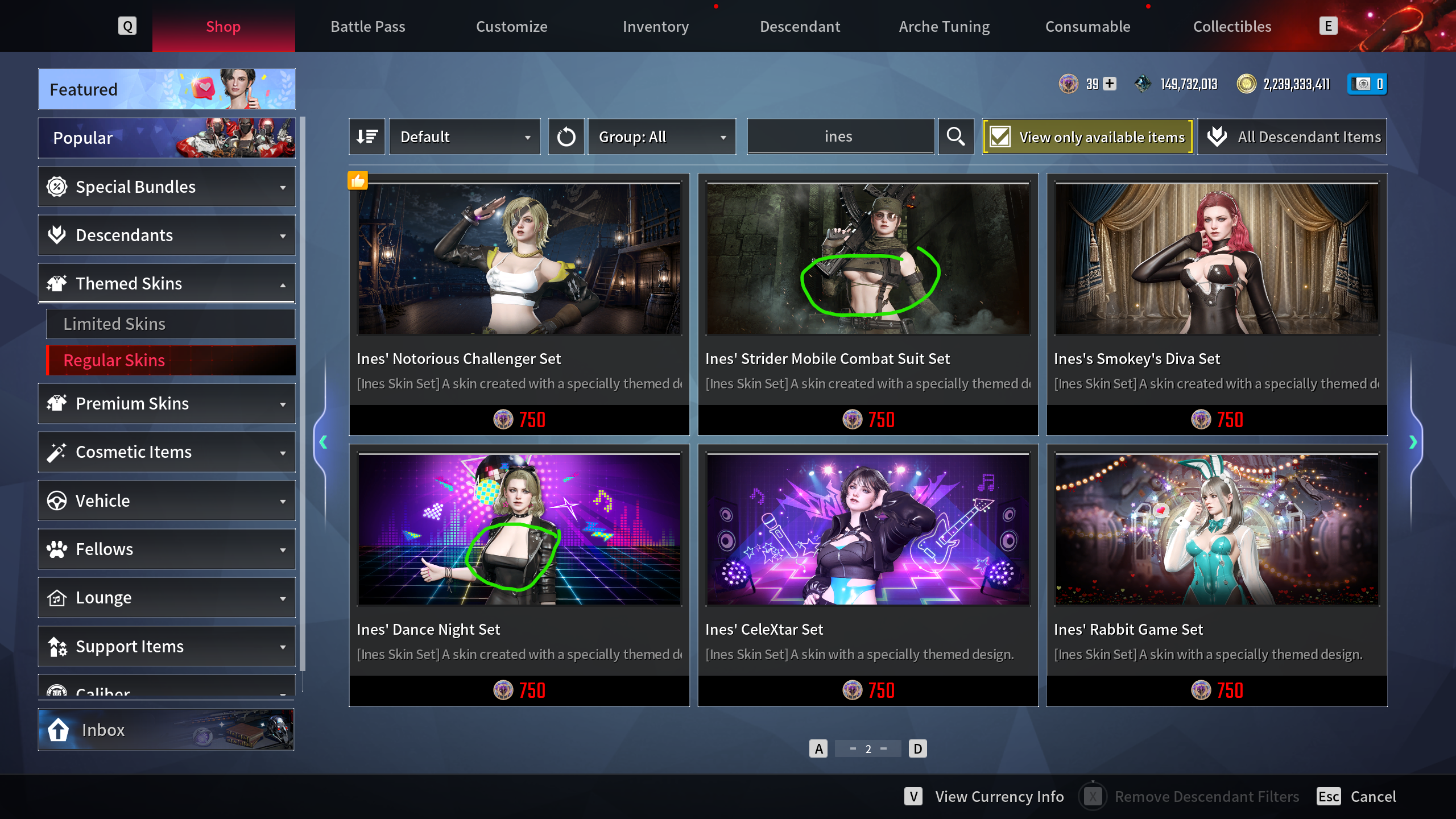Screen dimensions: 1456x819
Task: Expand the Support Items category
Action: [x=167, y=646]
